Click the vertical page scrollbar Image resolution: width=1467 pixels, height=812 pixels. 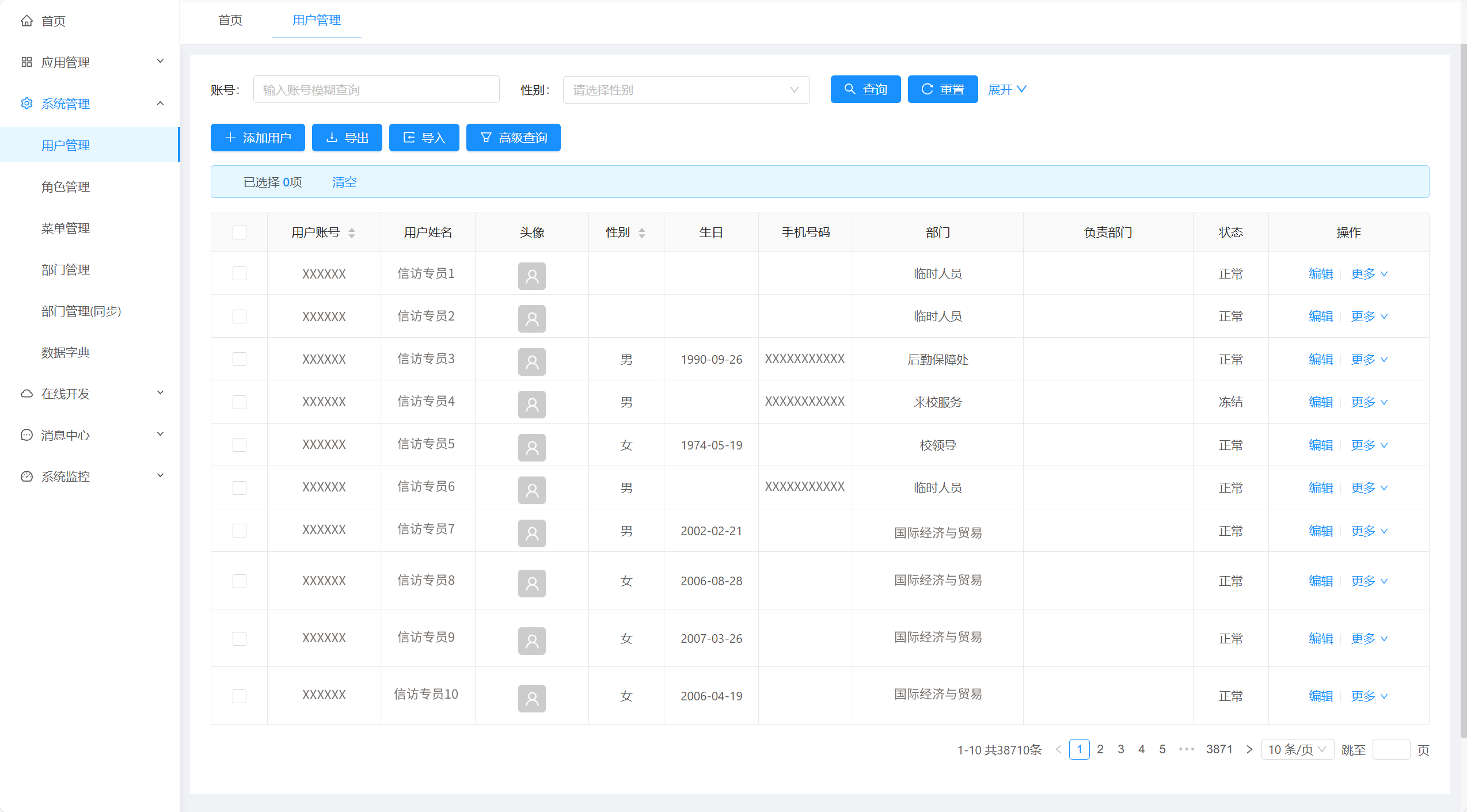click(1463, 391)
